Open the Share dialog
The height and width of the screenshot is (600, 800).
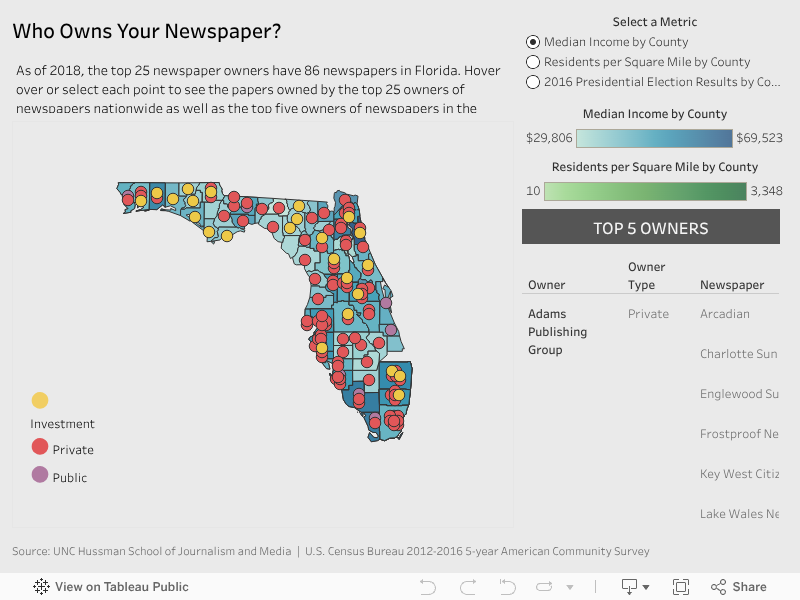[738, 587]
